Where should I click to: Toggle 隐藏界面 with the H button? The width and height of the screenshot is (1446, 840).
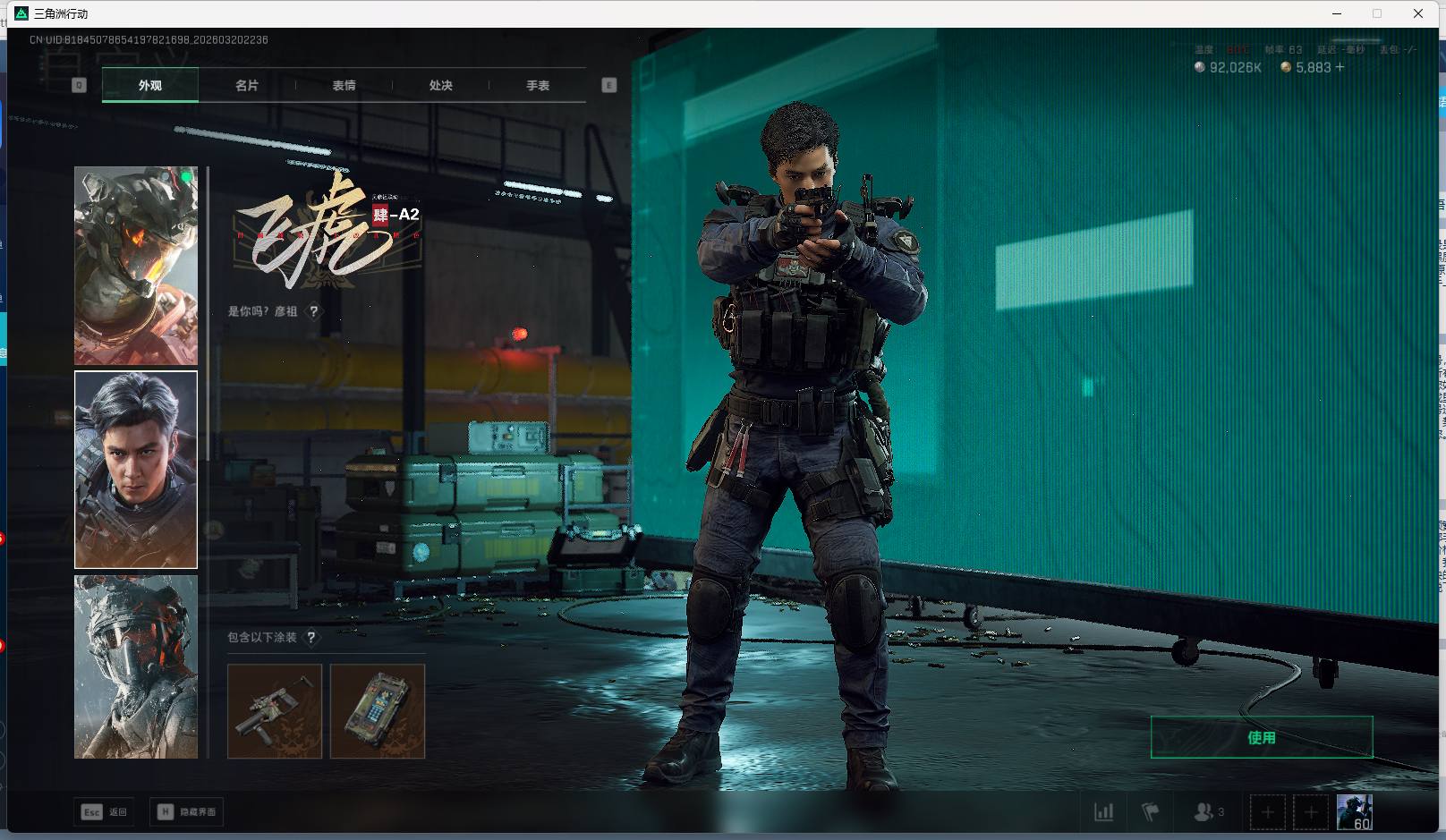[x=187, y=811]
